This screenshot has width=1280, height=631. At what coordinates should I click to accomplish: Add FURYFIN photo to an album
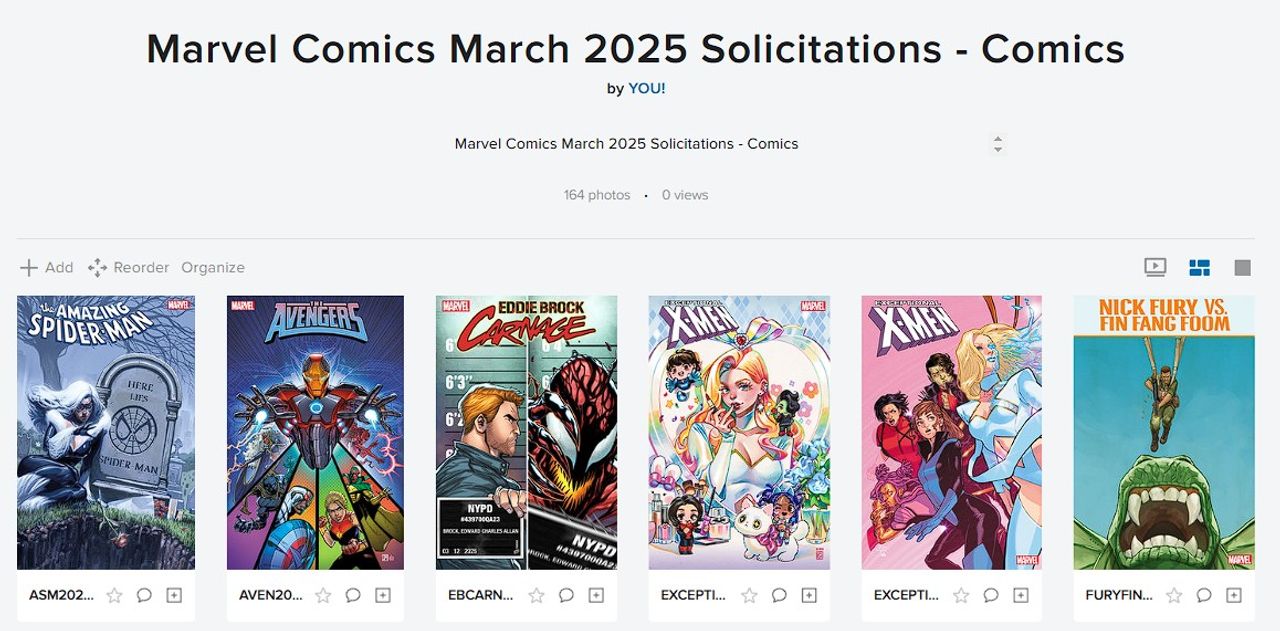pos(1234,595)
